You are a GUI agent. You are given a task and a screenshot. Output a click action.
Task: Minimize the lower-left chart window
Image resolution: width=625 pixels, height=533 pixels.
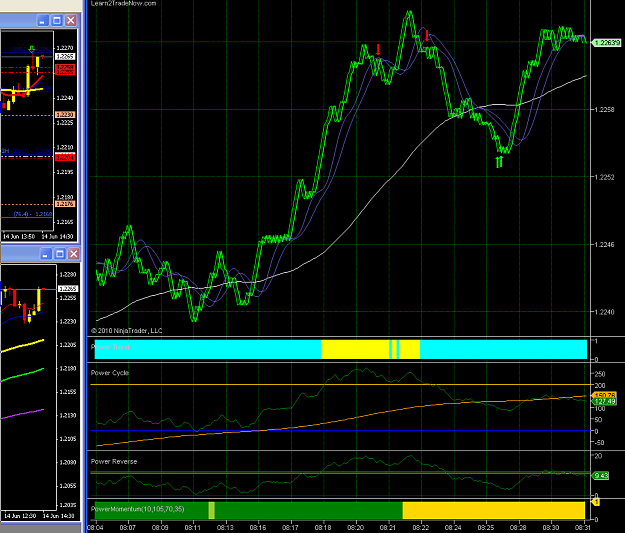[46, 254]
